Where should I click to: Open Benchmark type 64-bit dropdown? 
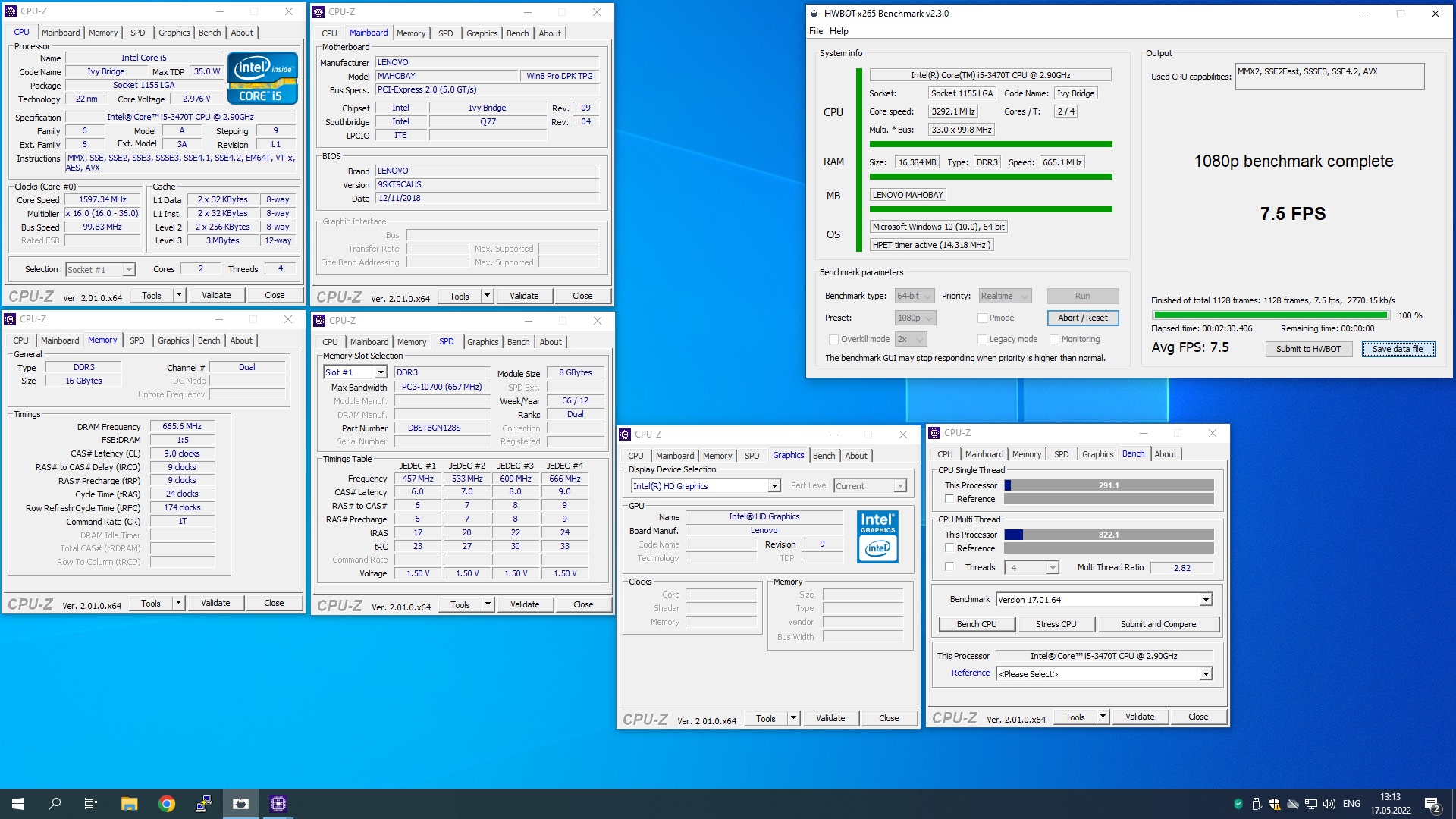tap(913, 296)
